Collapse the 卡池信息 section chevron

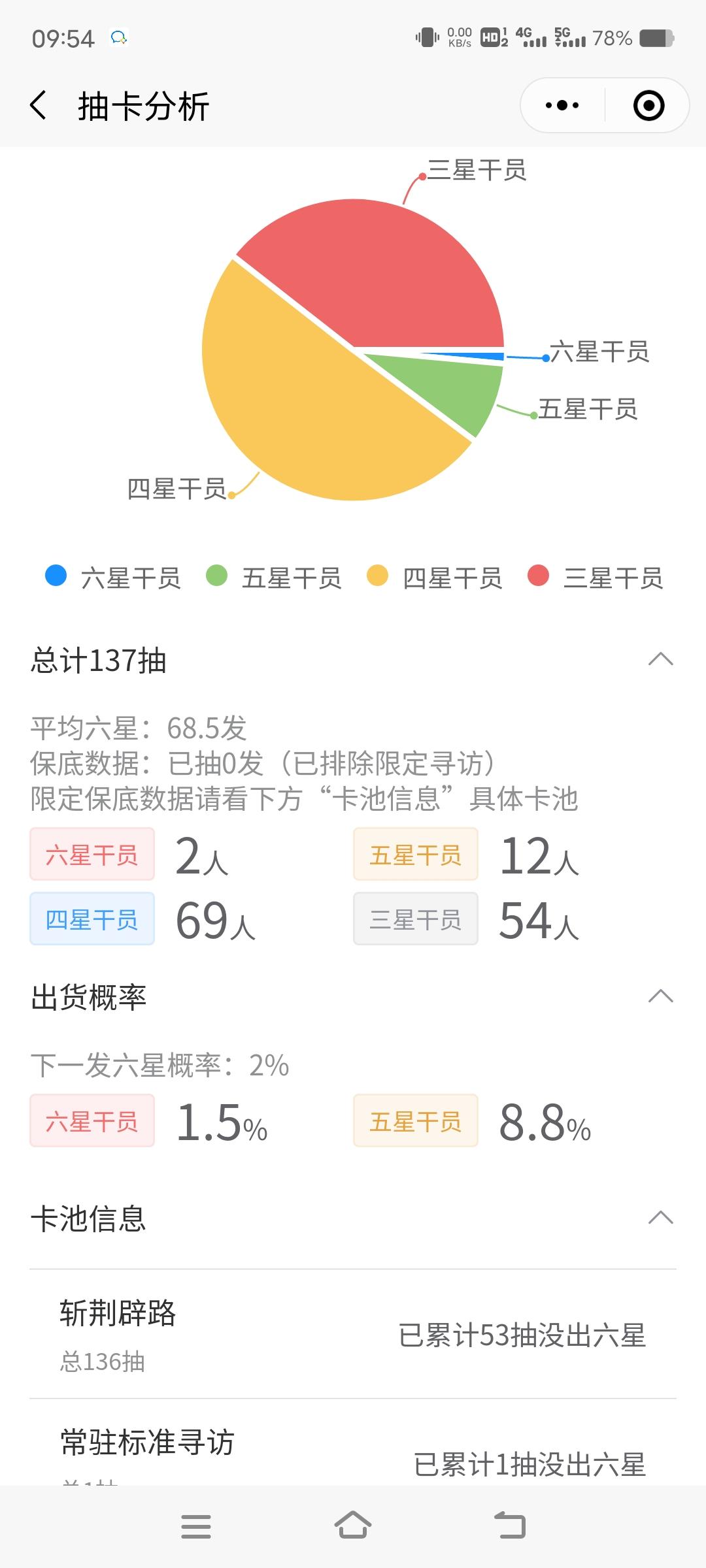coord(660,1218)
